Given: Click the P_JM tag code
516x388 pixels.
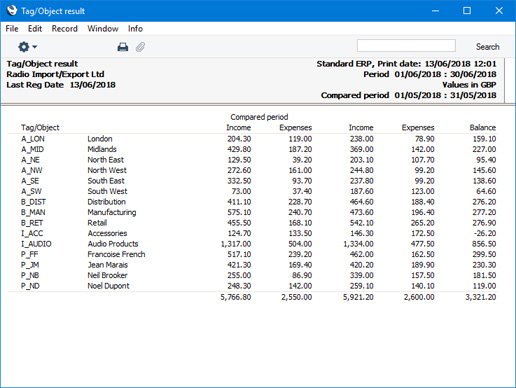Looking at the screenshot, I should (30, 265).
